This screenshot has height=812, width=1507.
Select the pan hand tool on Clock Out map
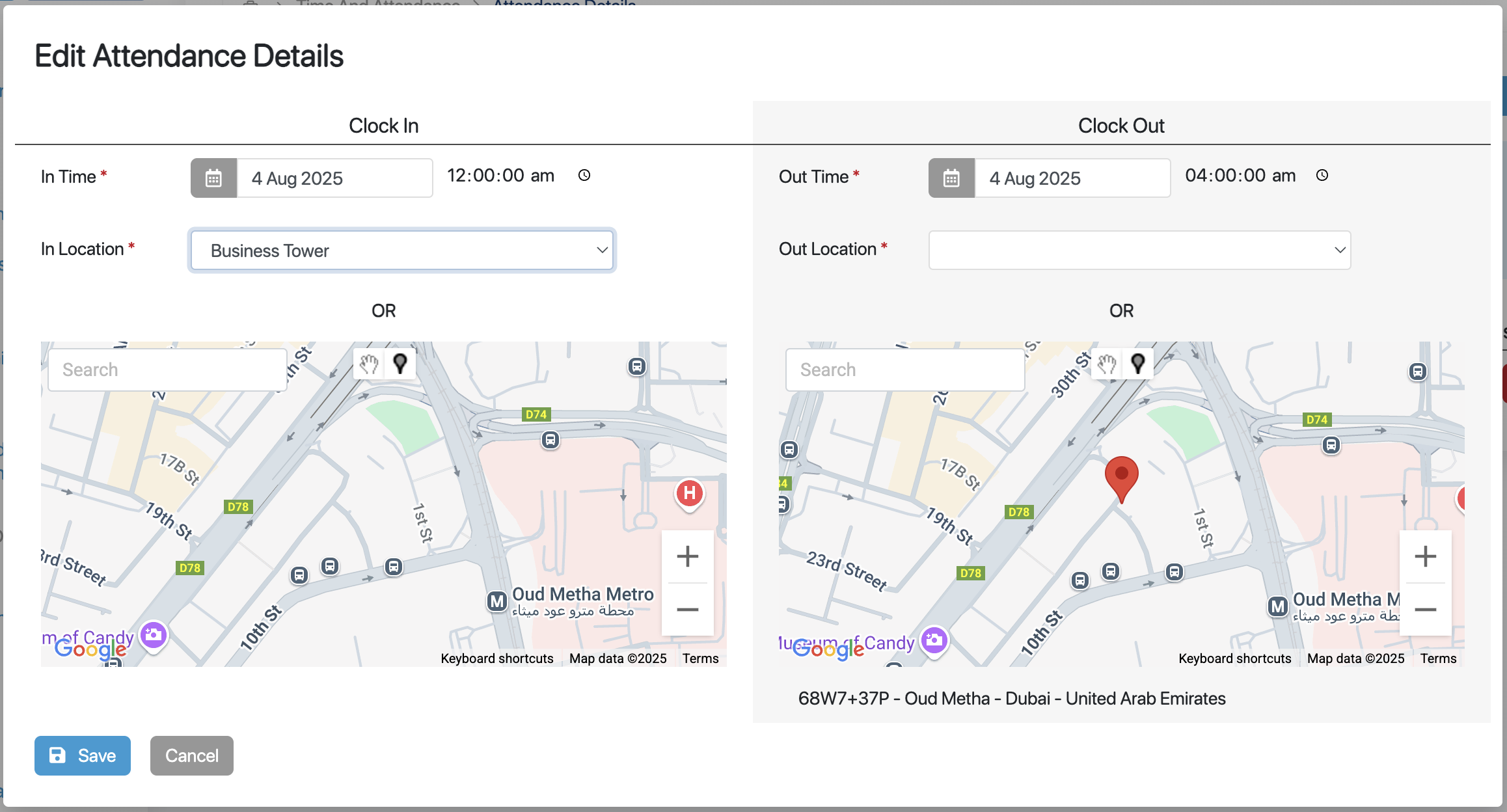coord(1107,364)
